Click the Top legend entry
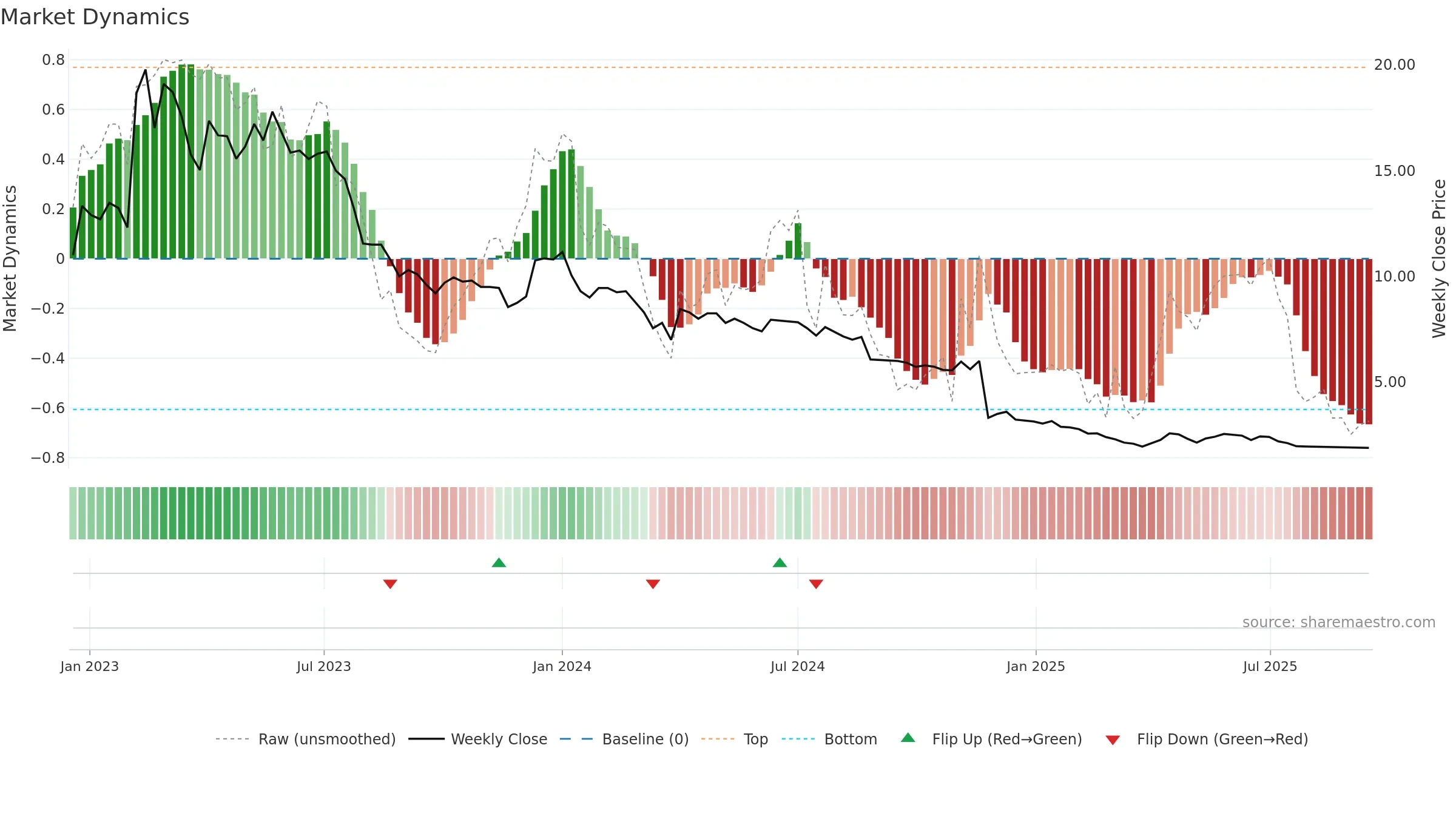 pos(735,739)
